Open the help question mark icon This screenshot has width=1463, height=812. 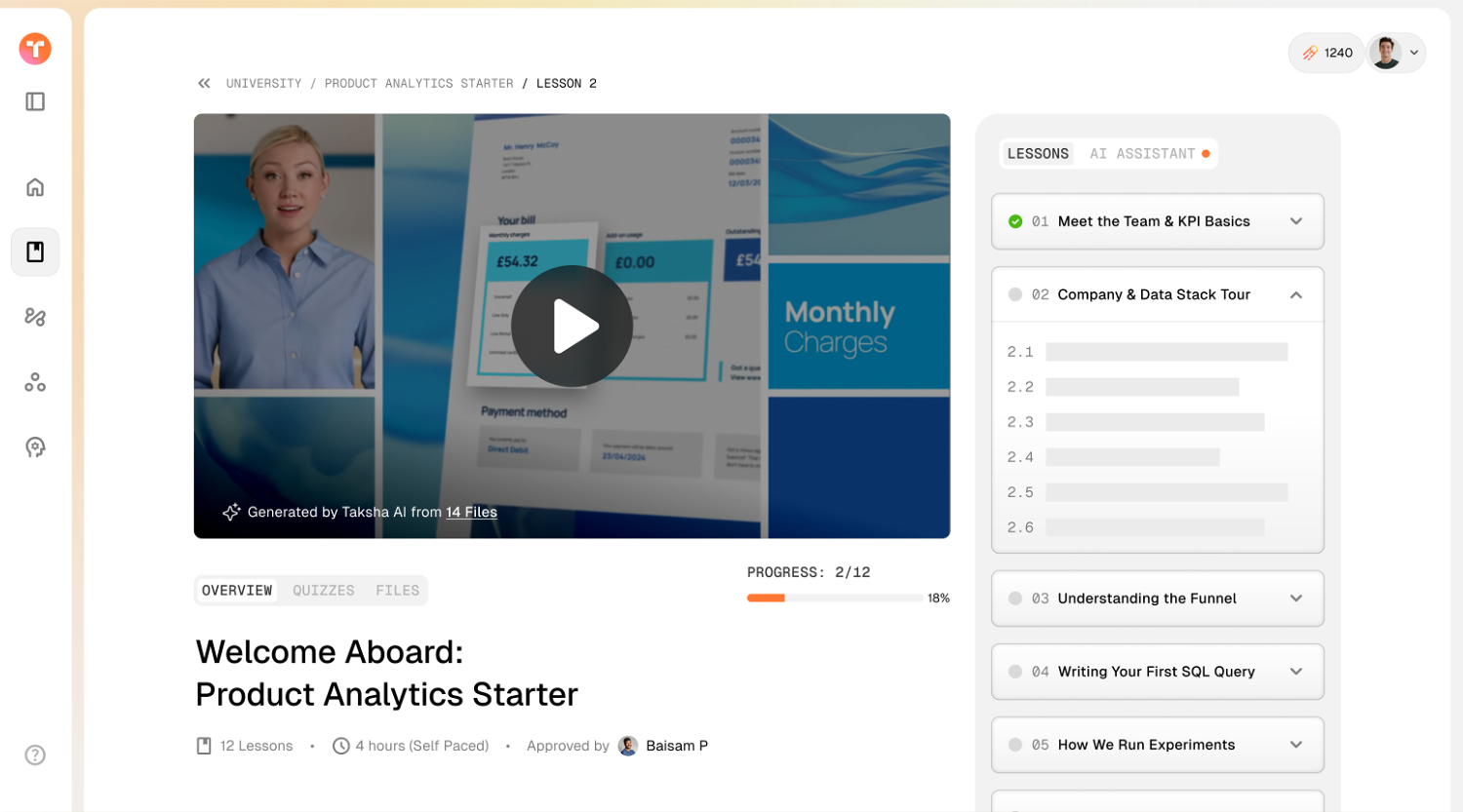(35, 754)
